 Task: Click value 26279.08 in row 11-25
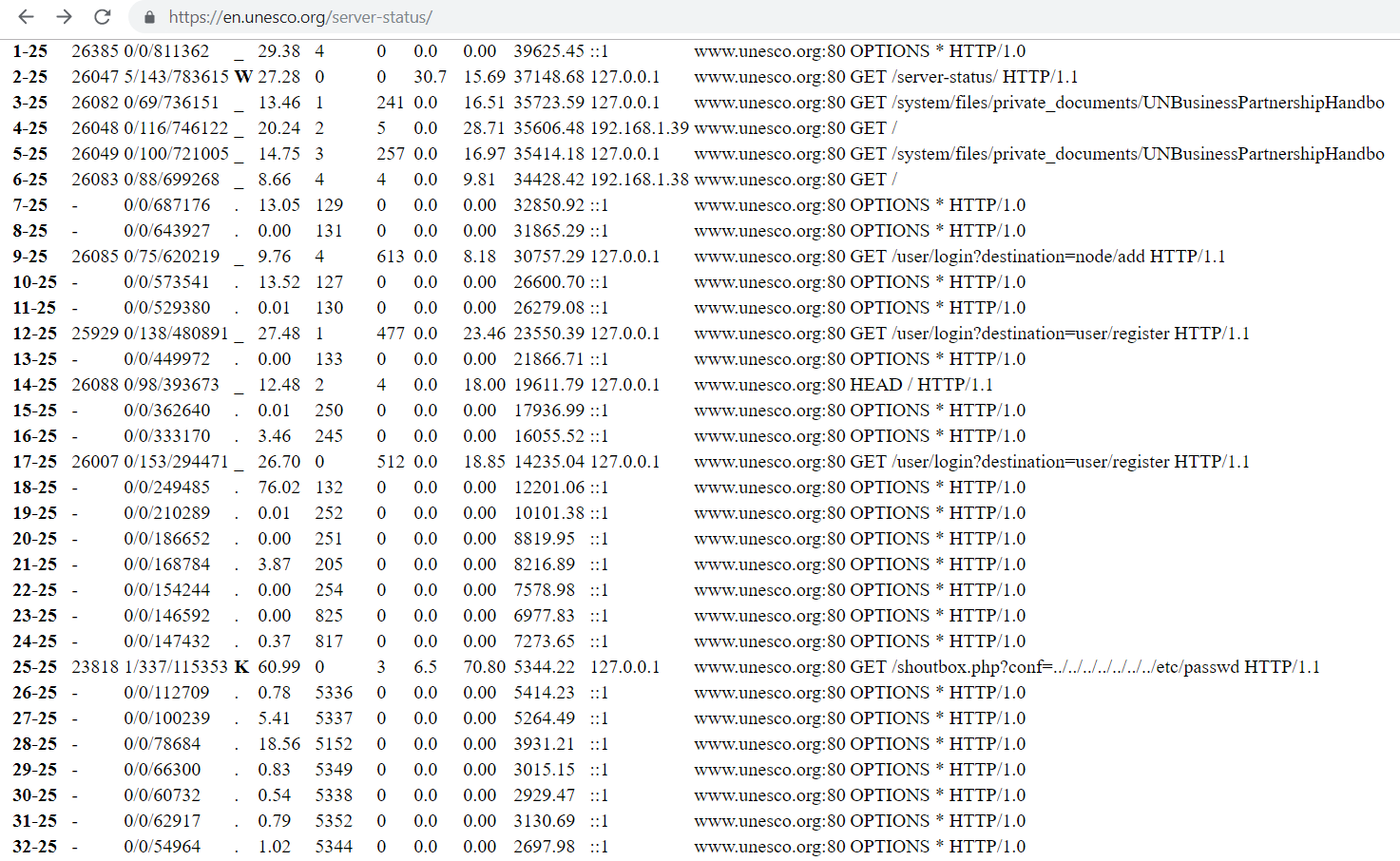549,308
